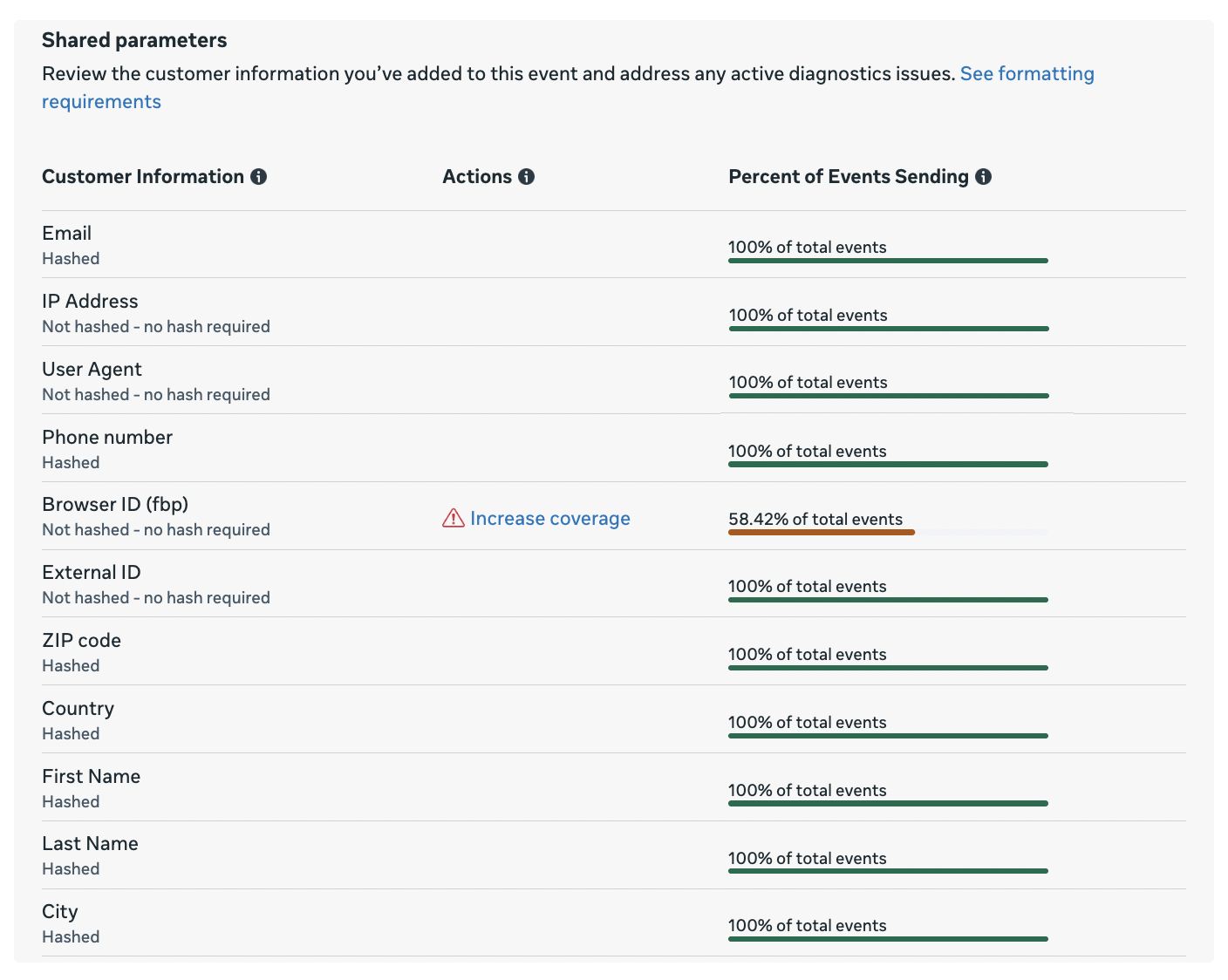Viewport: 1228px width, 980px height.
Task: Click the City row progress bar
Action: [887, 939]
